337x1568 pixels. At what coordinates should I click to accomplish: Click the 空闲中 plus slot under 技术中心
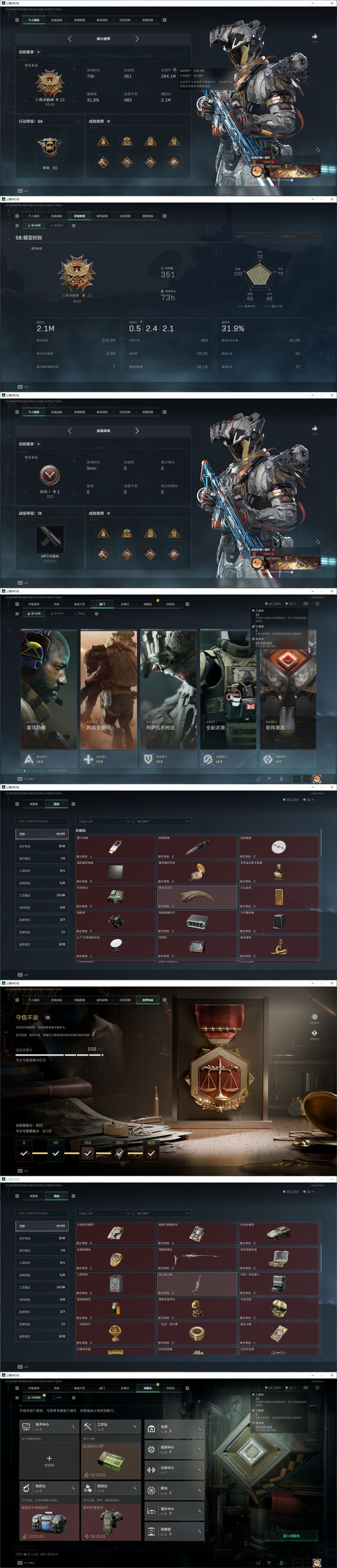49,1460
